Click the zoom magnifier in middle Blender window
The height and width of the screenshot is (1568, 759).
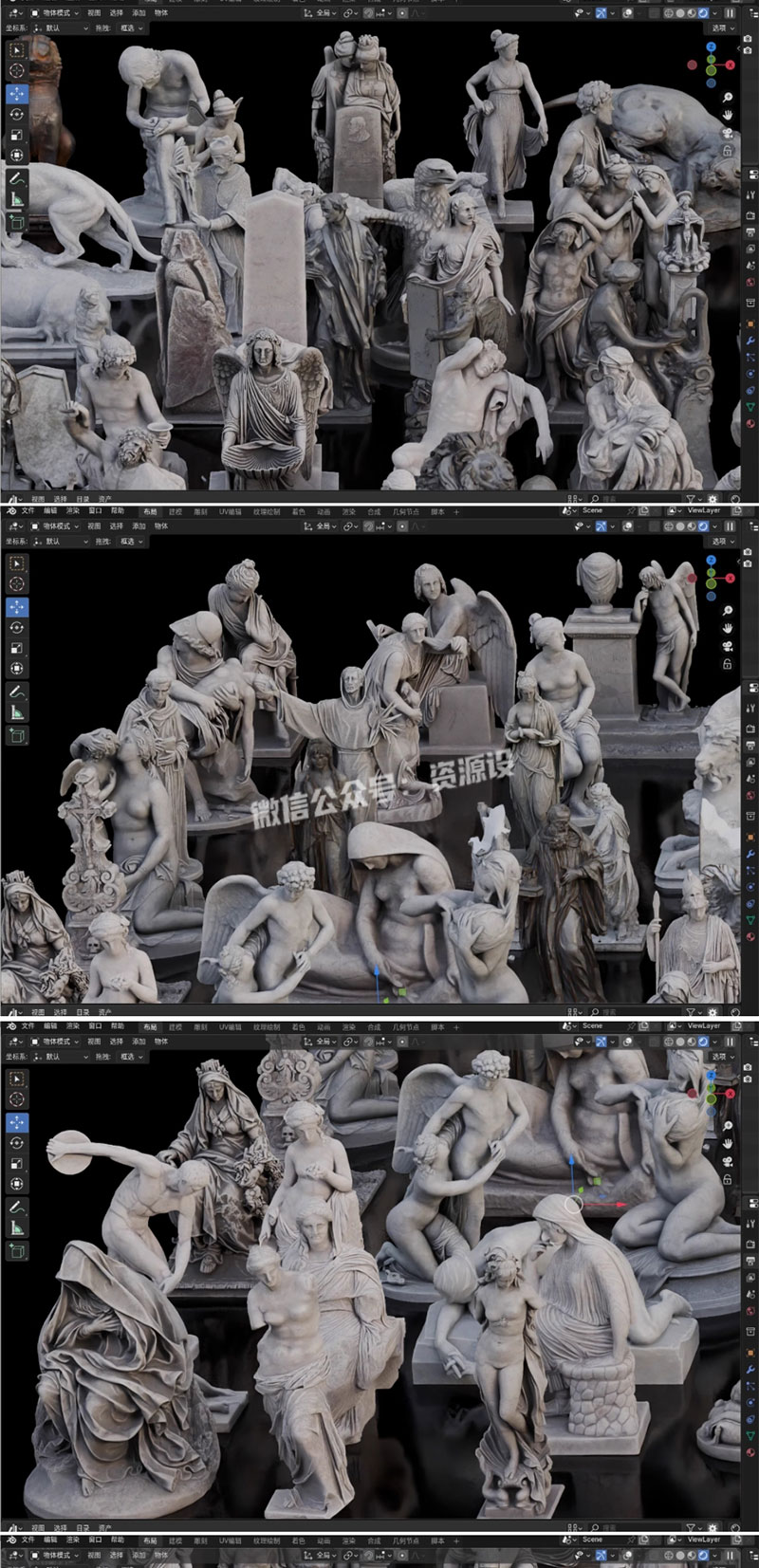point(727,611)
